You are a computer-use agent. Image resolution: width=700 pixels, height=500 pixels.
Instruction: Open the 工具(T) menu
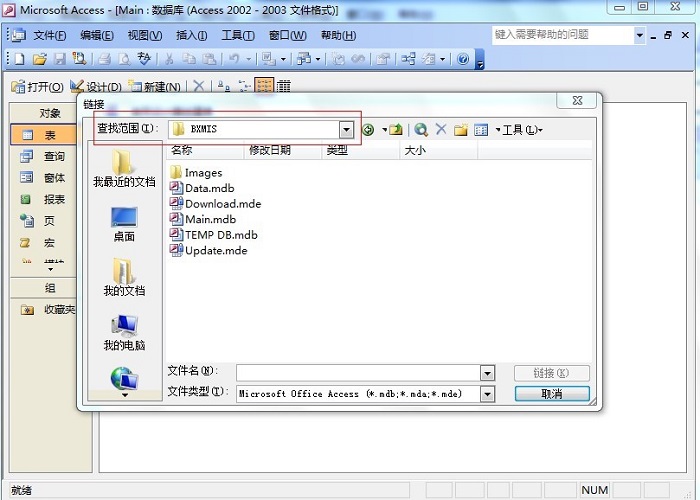[x=238, y=35]
